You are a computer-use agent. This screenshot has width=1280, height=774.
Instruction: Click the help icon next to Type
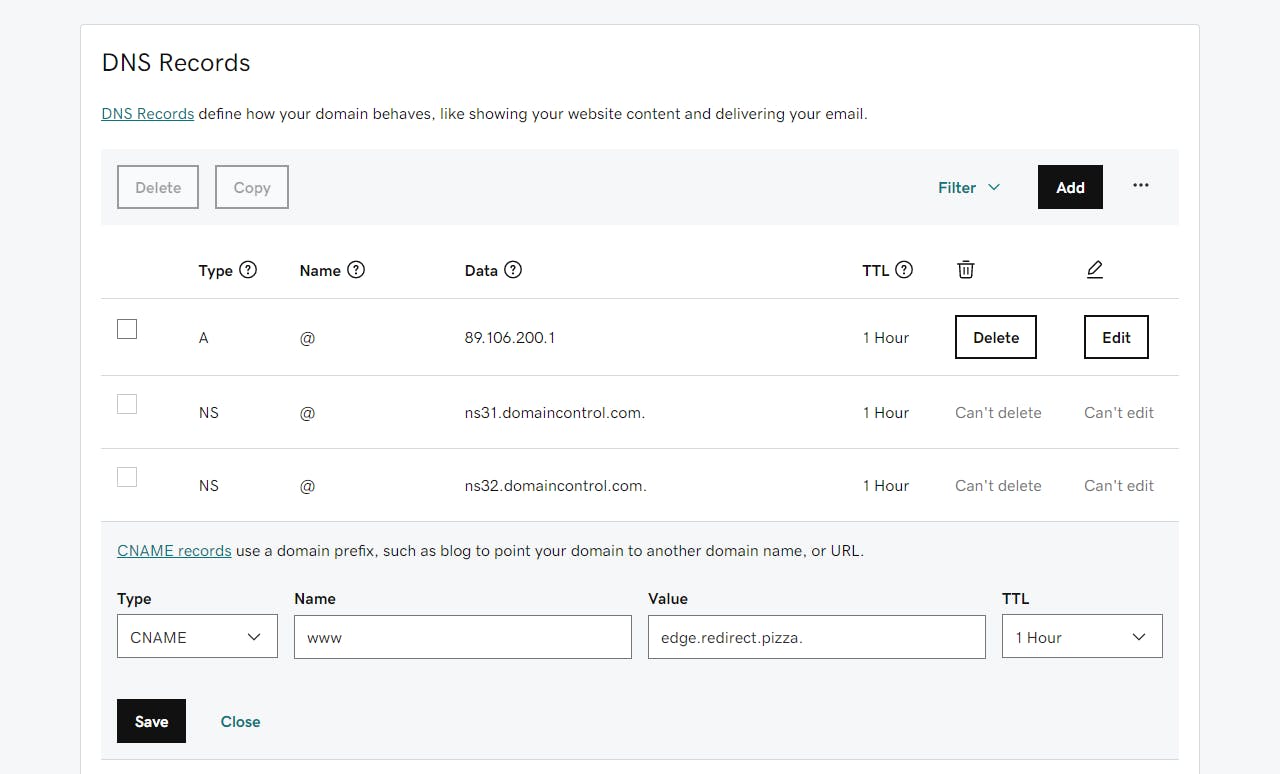tap(248, 270)
